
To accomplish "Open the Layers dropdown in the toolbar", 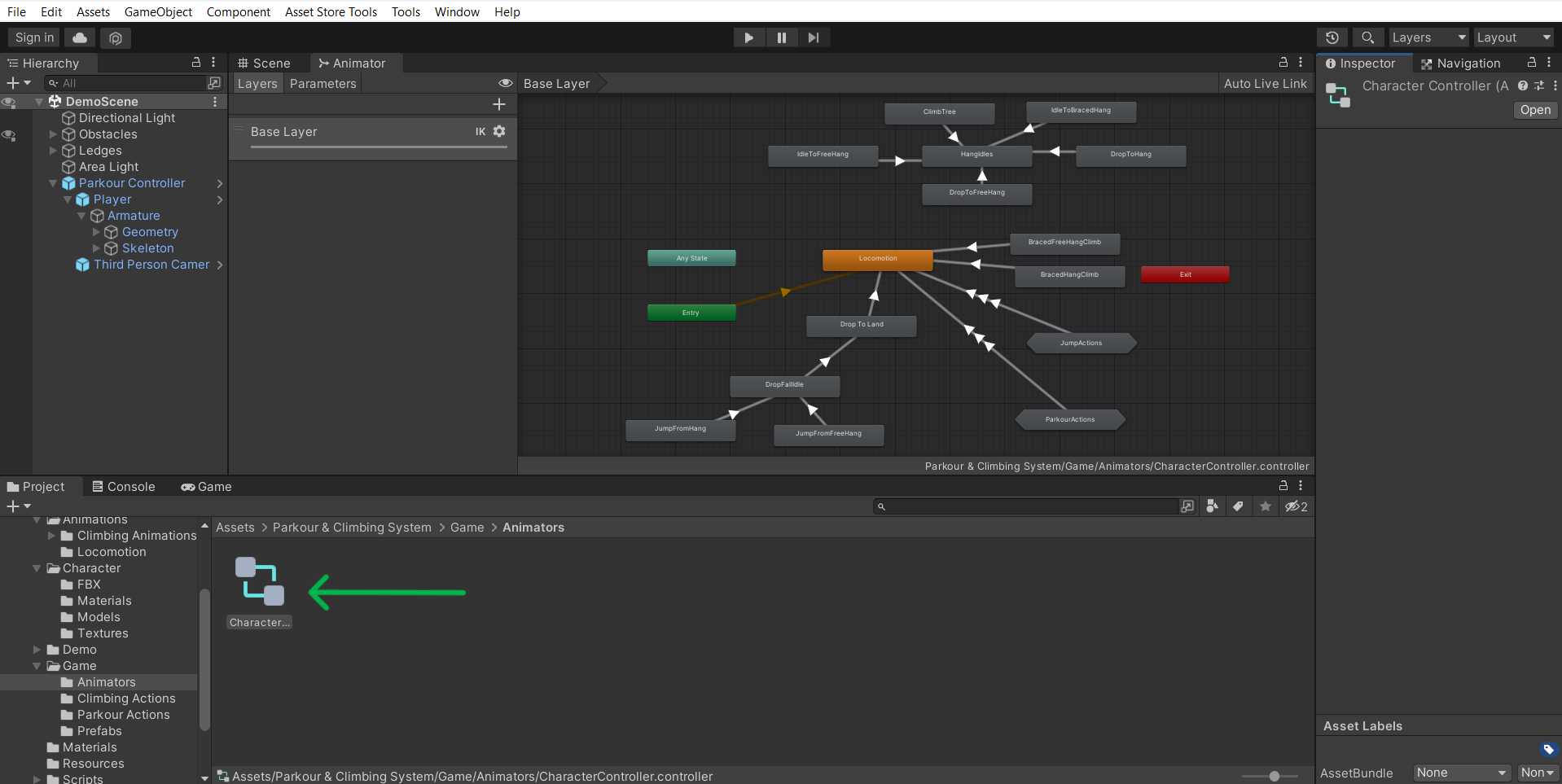I will (x=1428, y=37).
